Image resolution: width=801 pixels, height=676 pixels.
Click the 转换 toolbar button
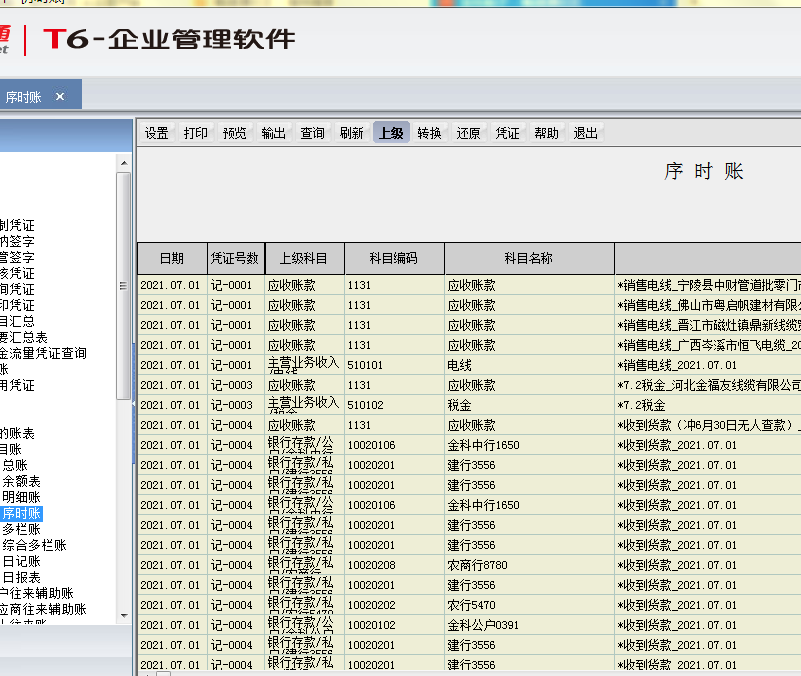tap(430, 133)
